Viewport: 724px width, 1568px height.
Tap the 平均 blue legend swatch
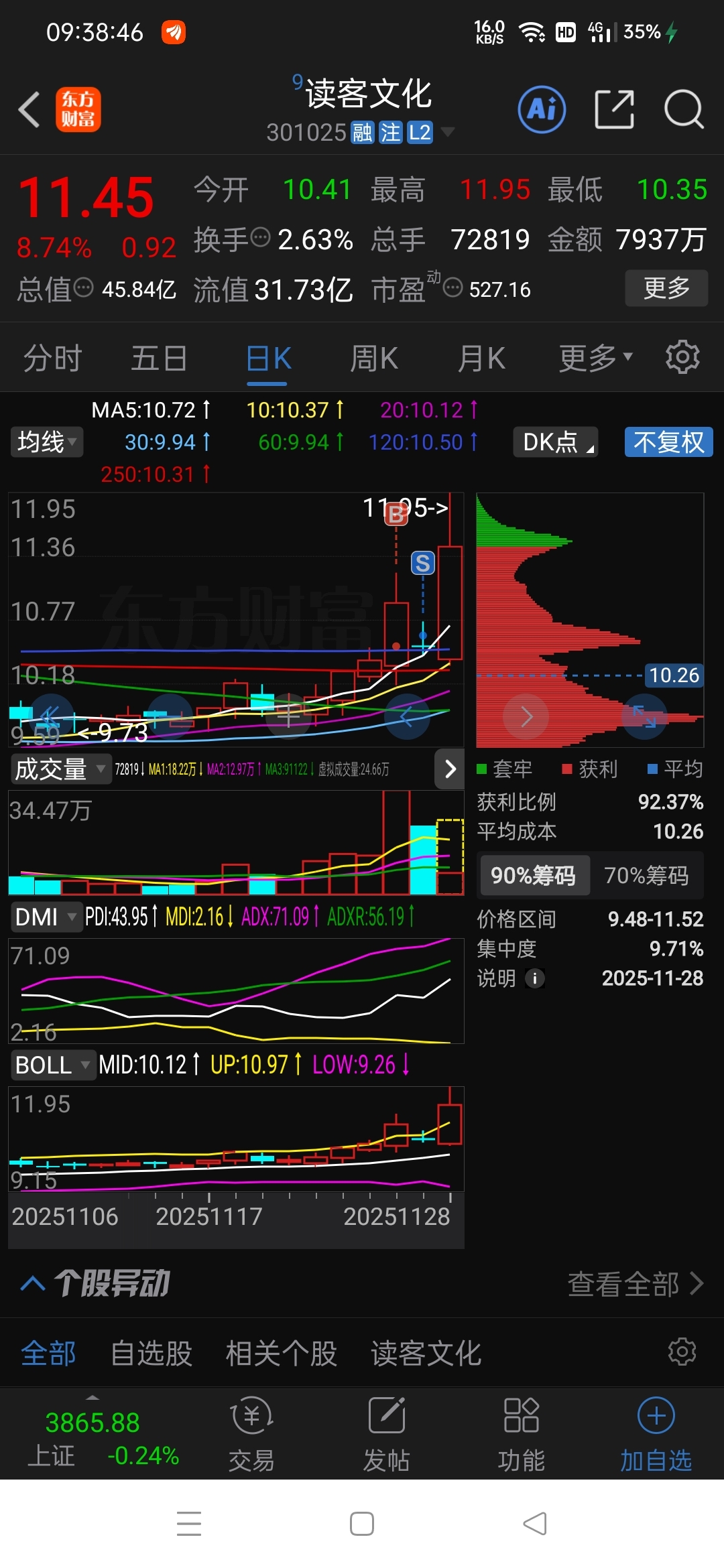[652, 769]
